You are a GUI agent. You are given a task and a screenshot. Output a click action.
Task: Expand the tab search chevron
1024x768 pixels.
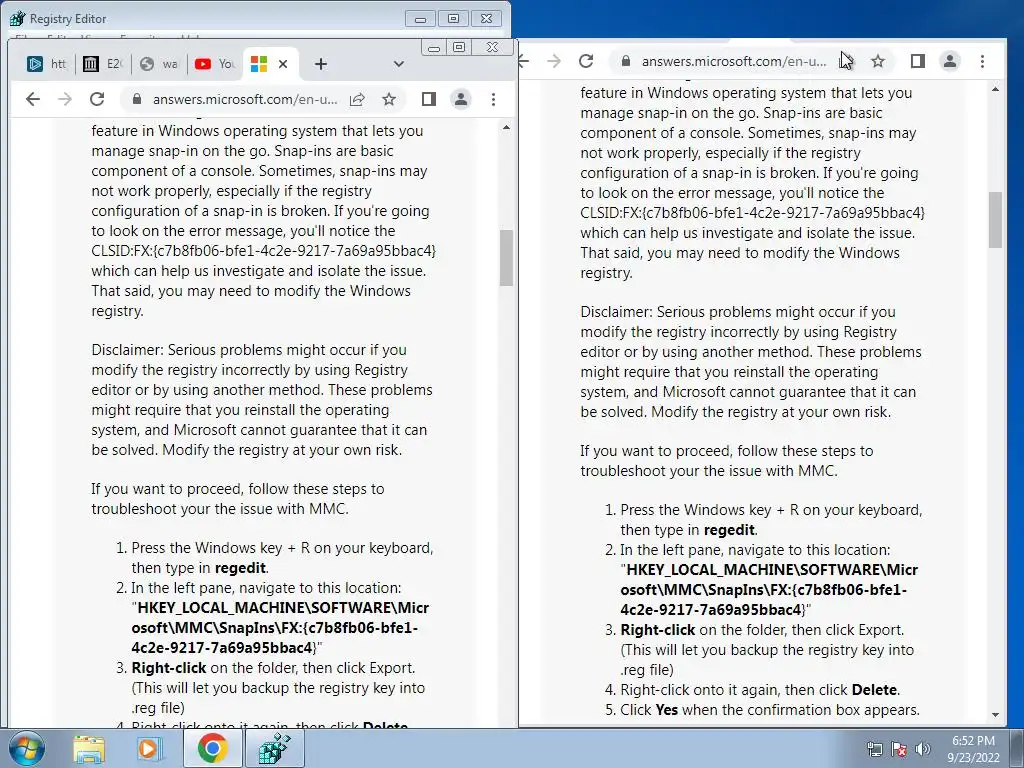[398, 64]
